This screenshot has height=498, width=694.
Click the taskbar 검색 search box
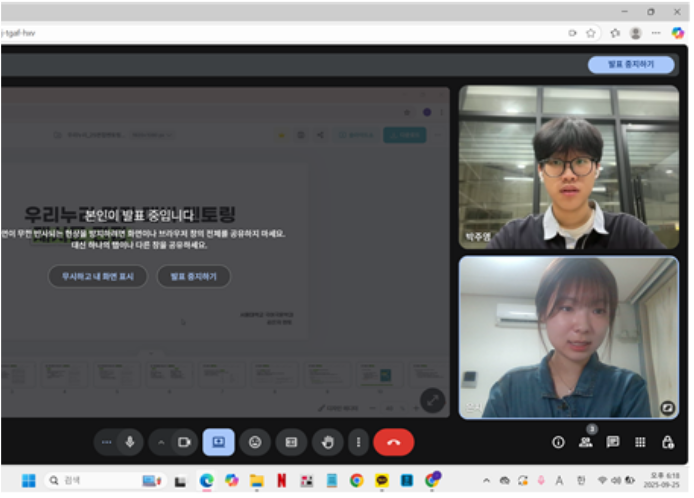coord(105,480)
